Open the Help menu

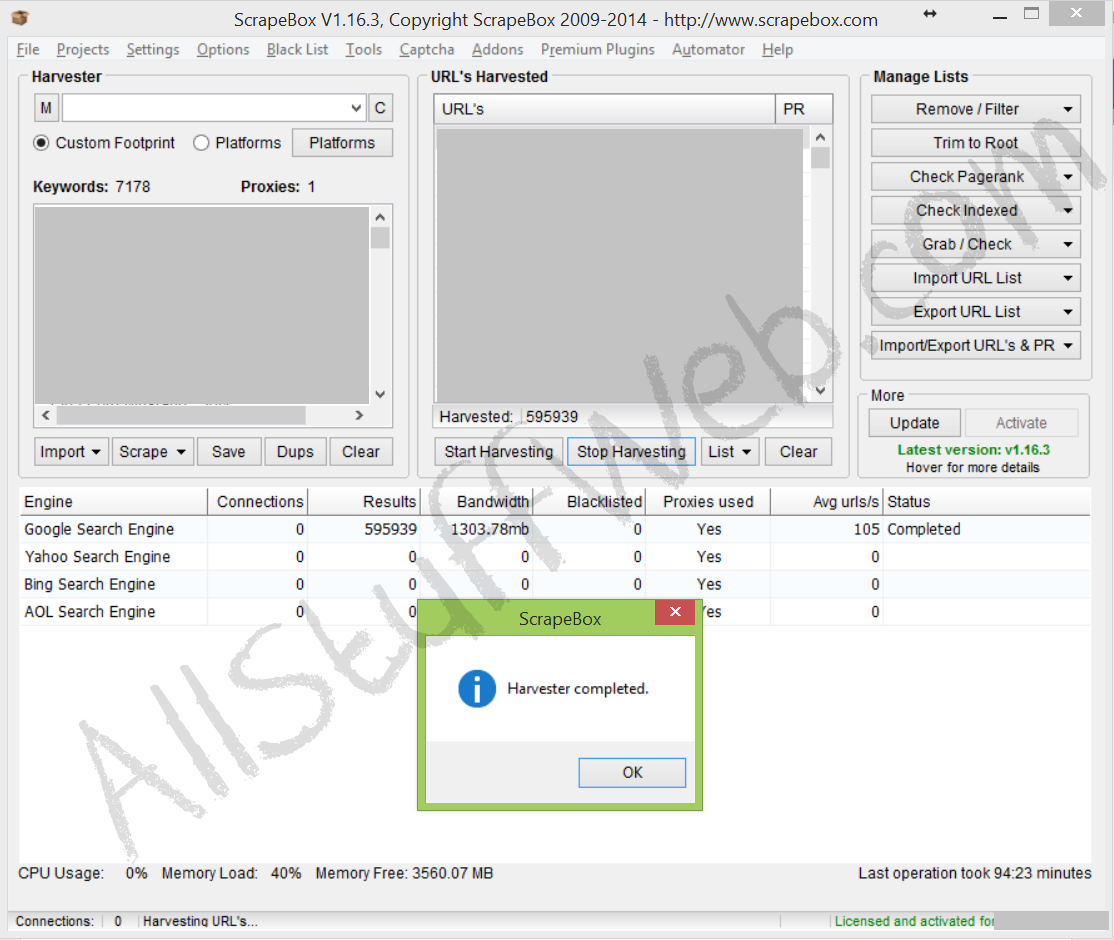777,50
